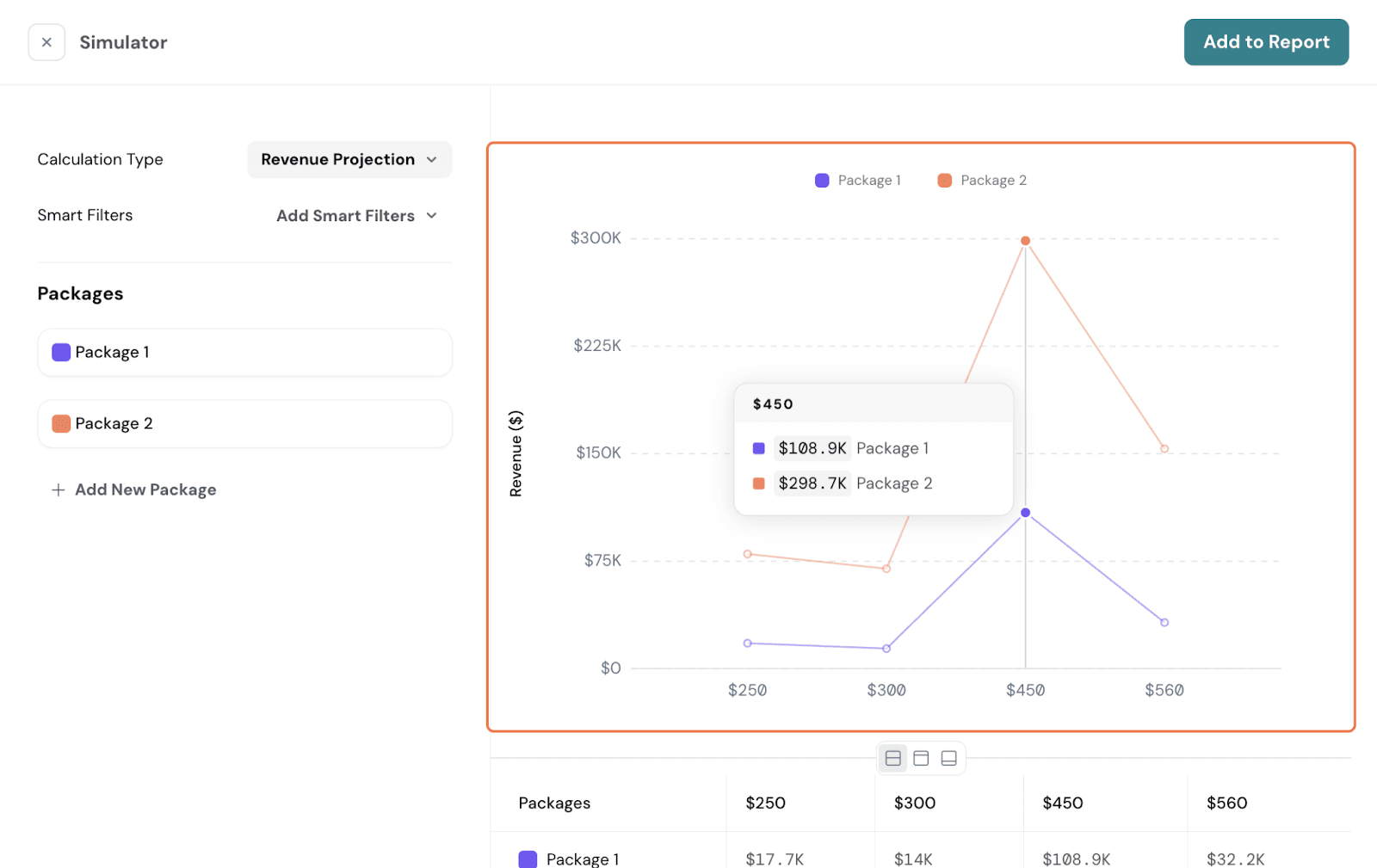Select the split view layout icon
Viewport: 1377px width, 868px height.
893,758
